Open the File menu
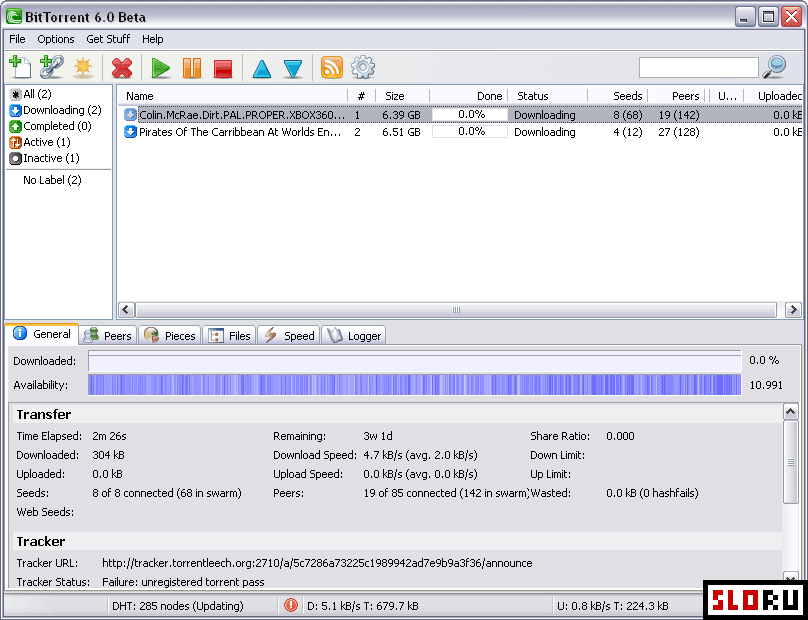This screenshot has height=620, width=808. point(17,39)
